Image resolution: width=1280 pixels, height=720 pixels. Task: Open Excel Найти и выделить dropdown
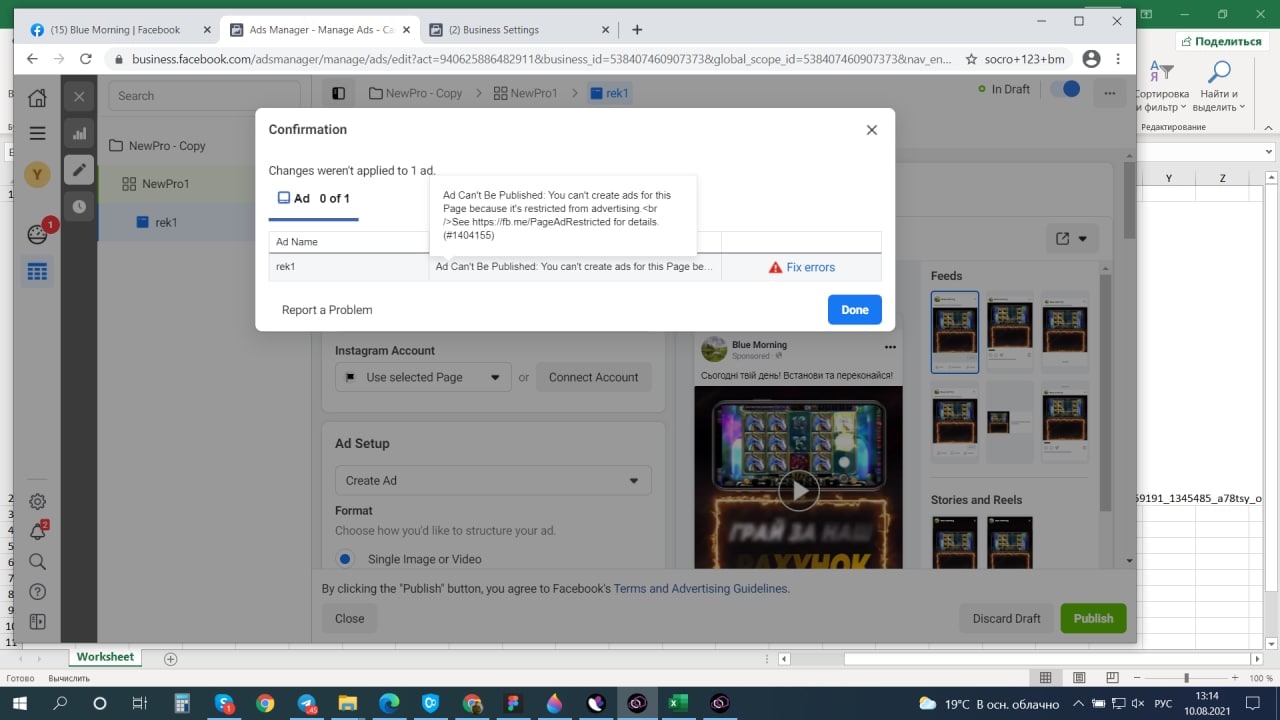click(1219, 86)
